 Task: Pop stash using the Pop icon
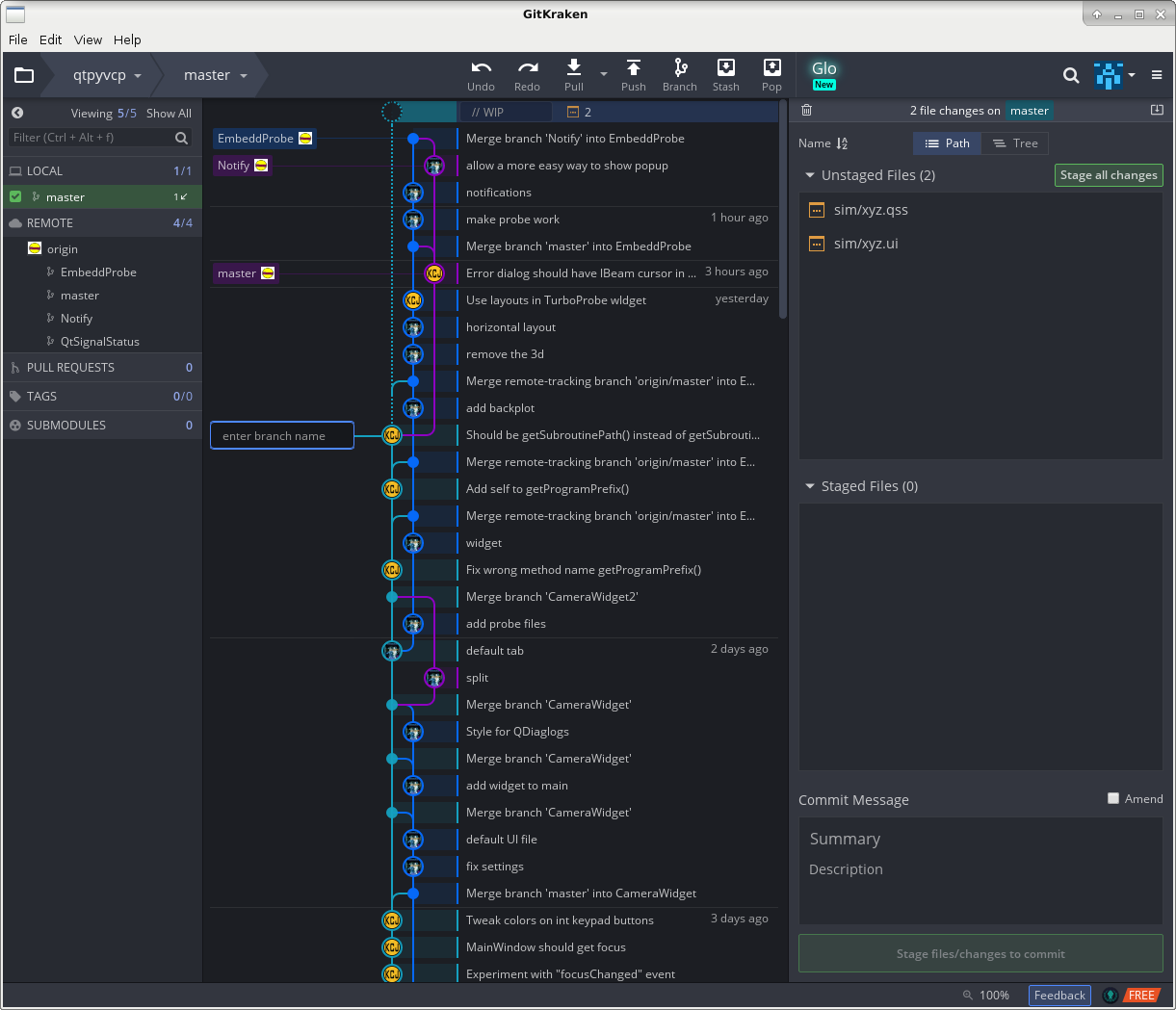coord(771,66)
